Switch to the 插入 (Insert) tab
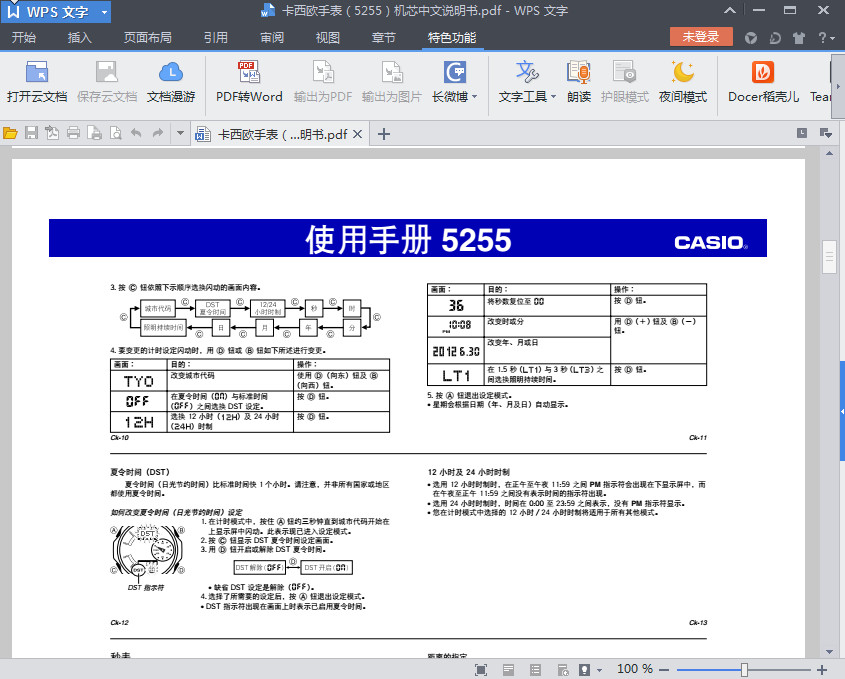The image size is (845, 679). 80,38
